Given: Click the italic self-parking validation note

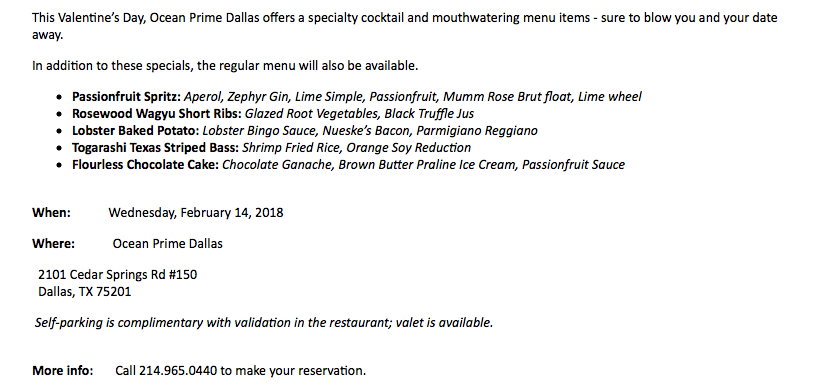Looking at the screenshot, I should (263, 323).
